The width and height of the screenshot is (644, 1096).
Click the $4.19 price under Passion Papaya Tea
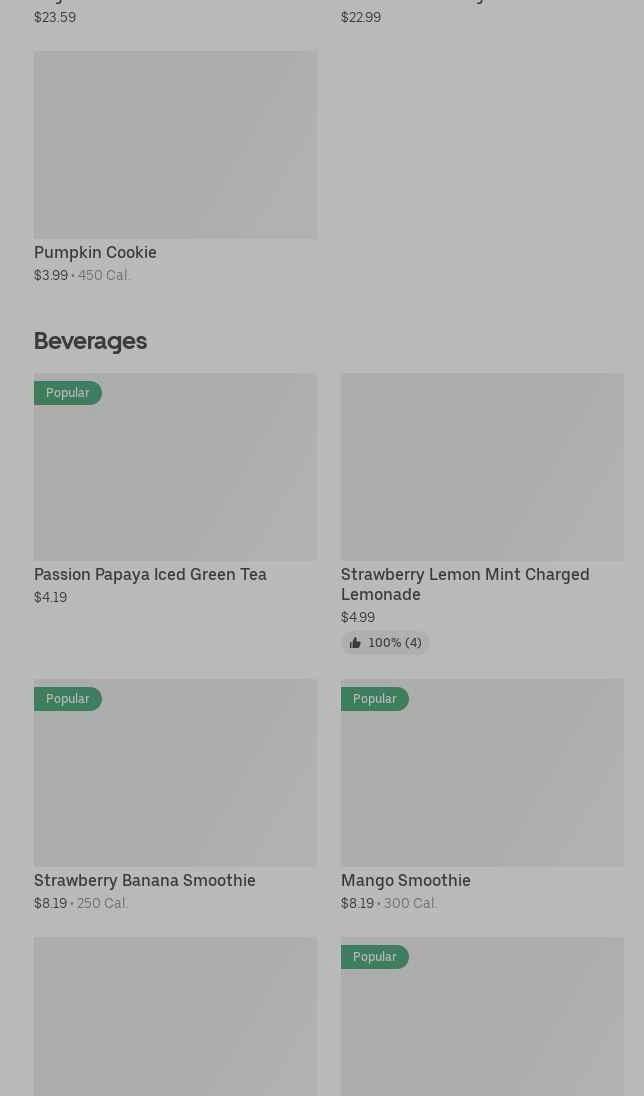50,598
